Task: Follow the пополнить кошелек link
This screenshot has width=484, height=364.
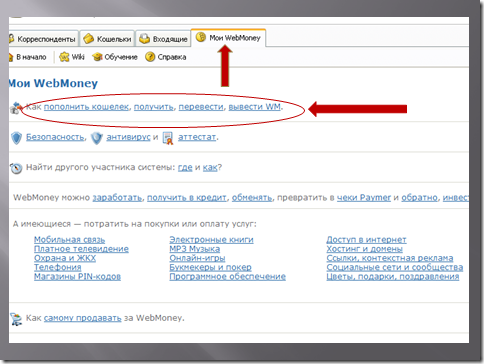Action: pyautogui.click(x=86, y=107)
